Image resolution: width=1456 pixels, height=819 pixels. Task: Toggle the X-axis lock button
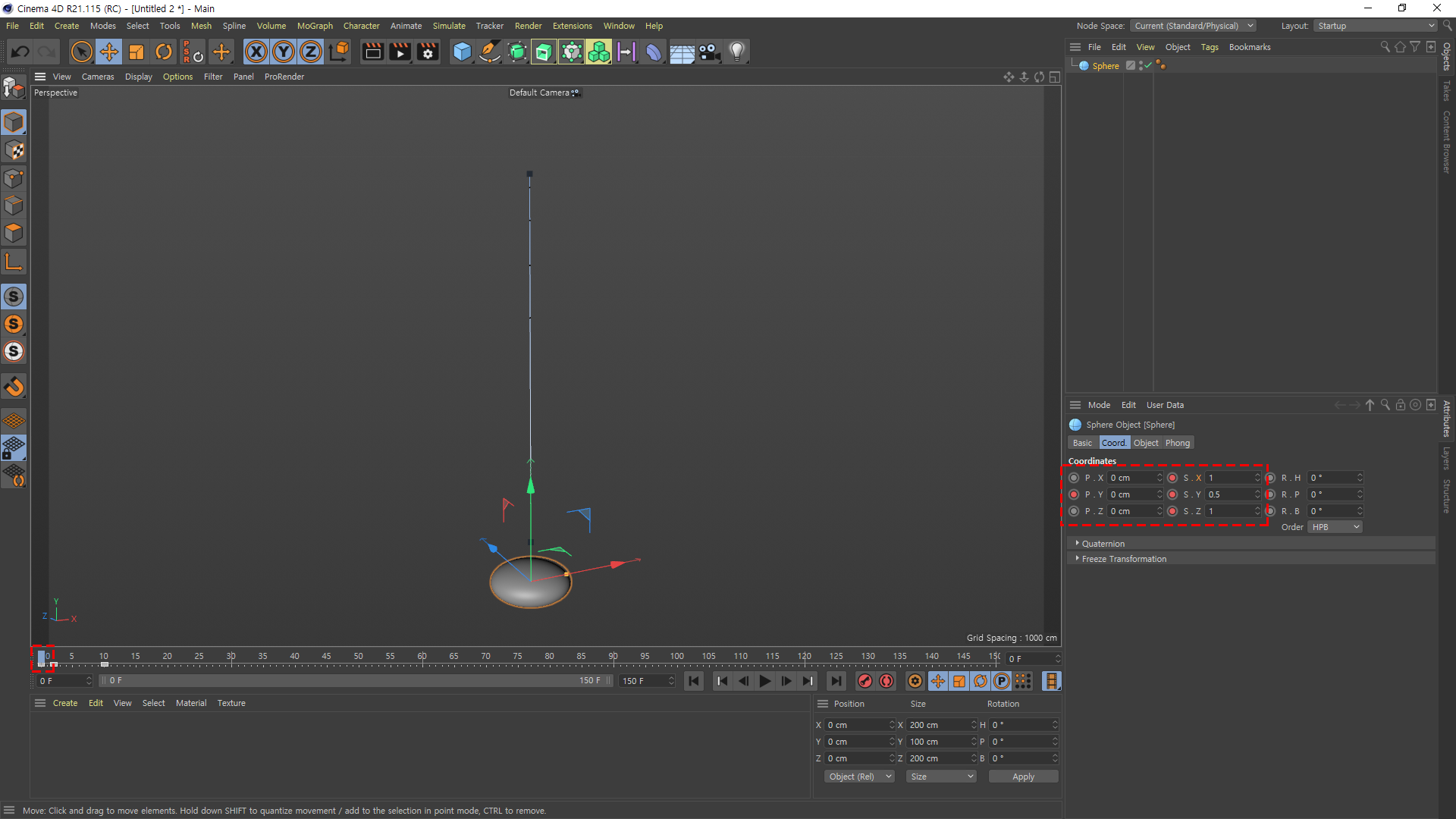click(256, 52)
